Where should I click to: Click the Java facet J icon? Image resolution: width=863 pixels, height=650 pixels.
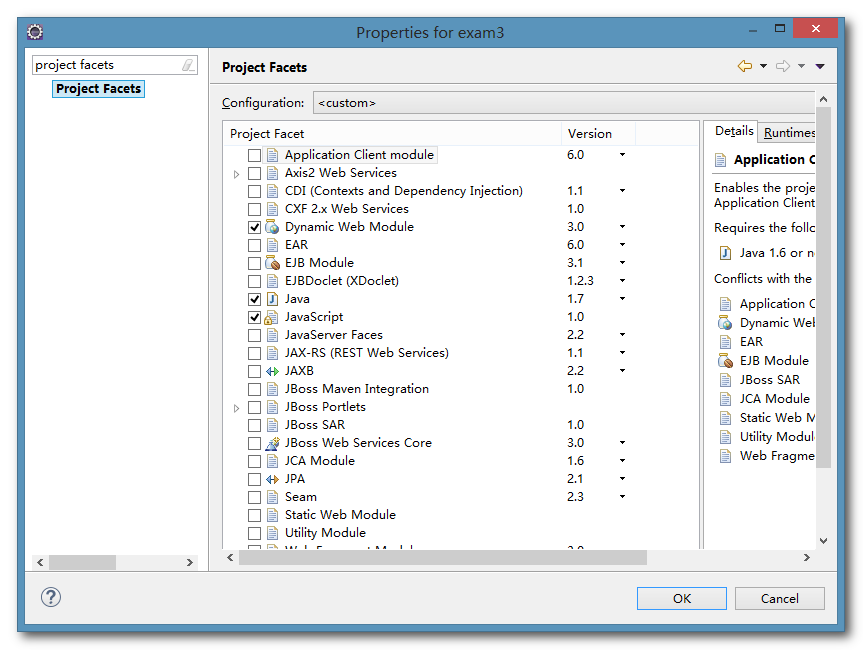pos(272,299)
